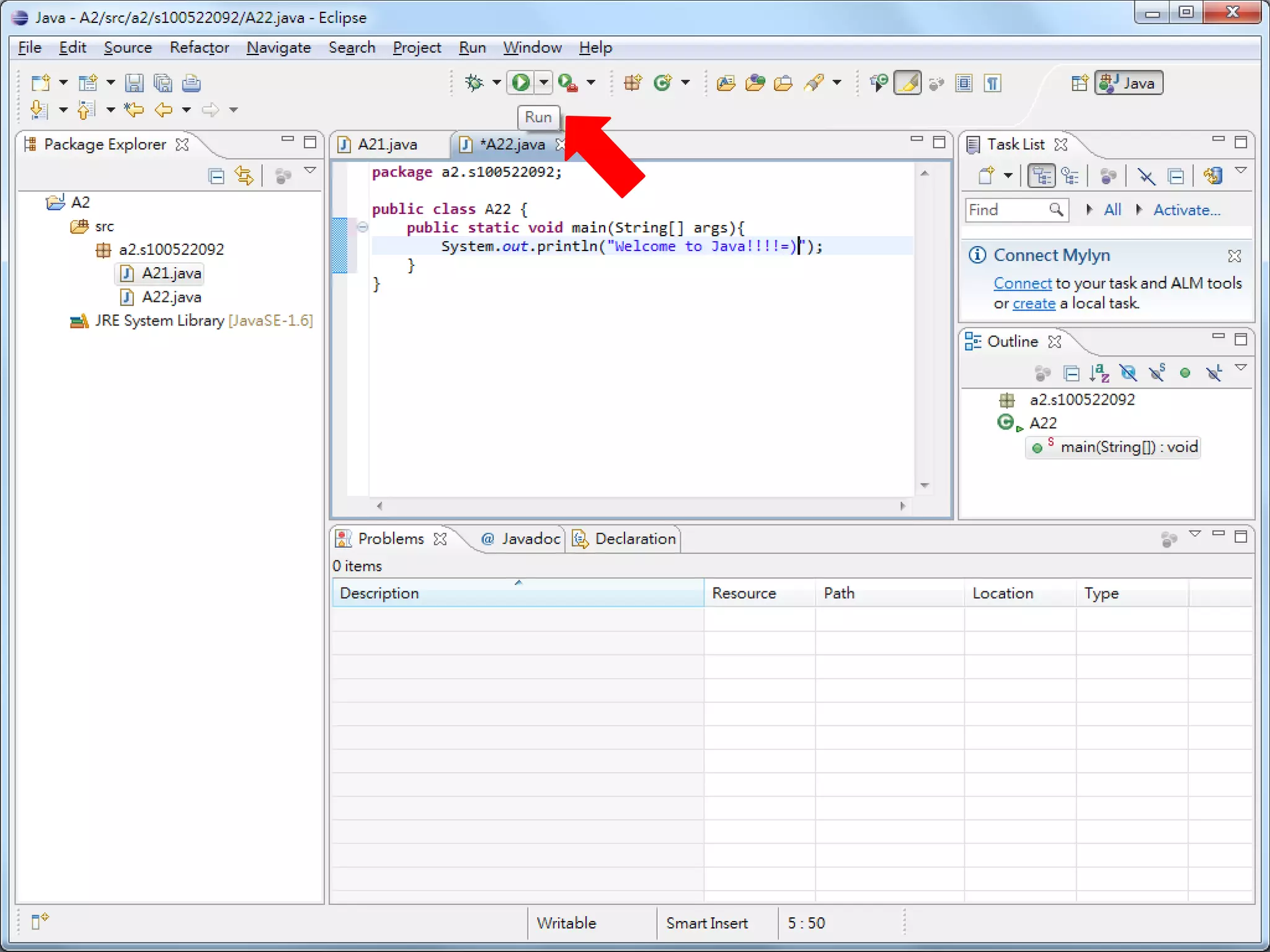
Task: Click the Connect link in Mylyn panel
Action: pos(1022,283)
